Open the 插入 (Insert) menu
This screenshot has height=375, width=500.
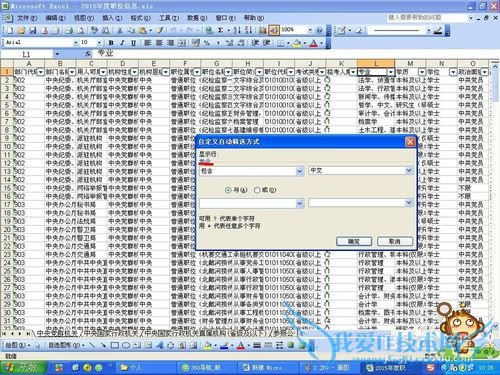point(112,18)
